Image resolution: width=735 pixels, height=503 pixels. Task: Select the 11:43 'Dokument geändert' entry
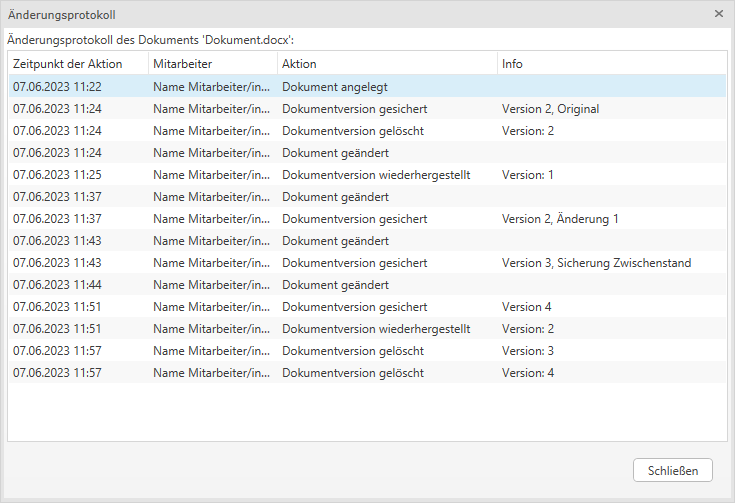[335, 241]
